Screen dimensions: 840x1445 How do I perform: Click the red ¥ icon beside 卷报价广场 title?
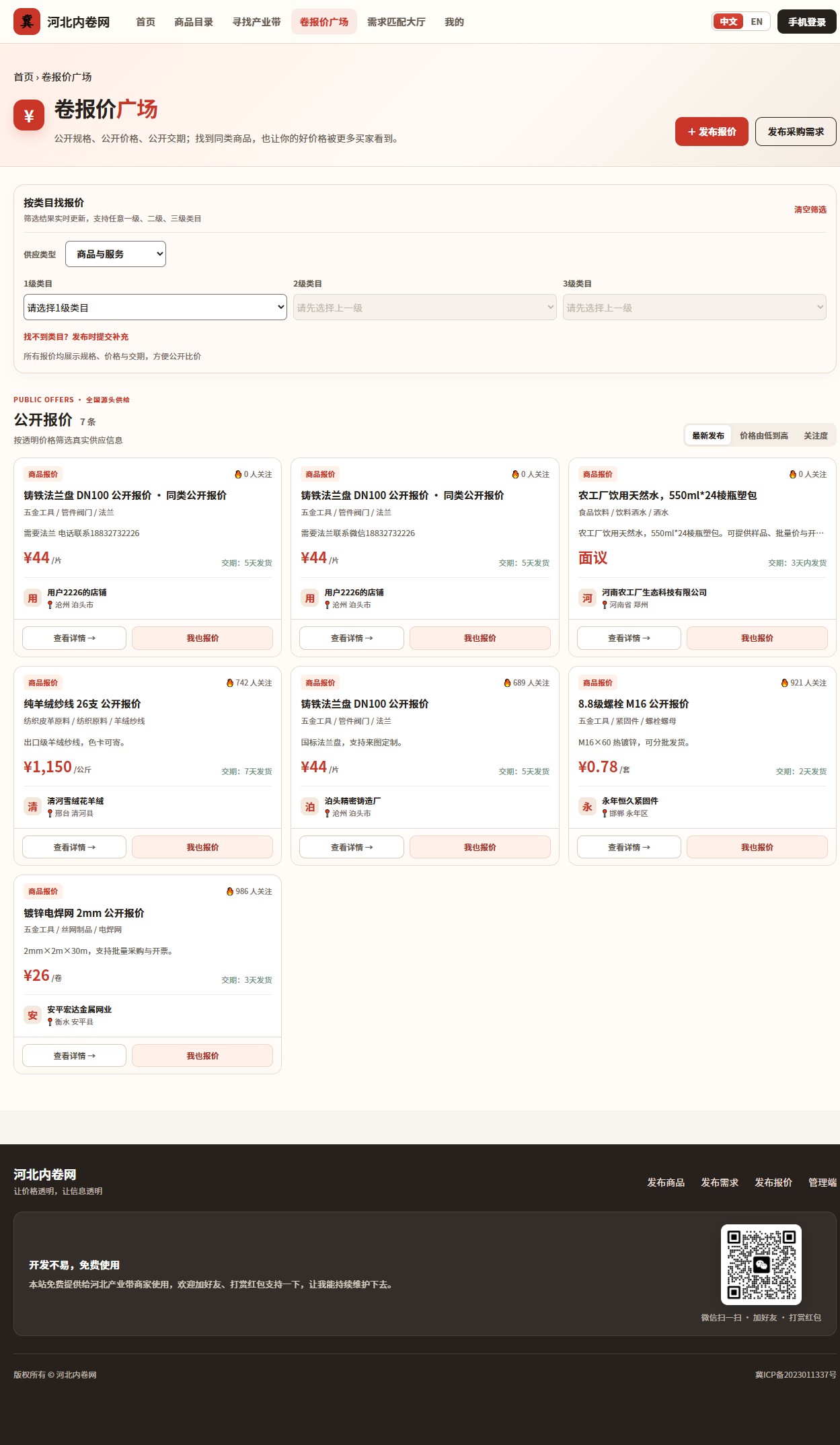click(x=29, y=115)
